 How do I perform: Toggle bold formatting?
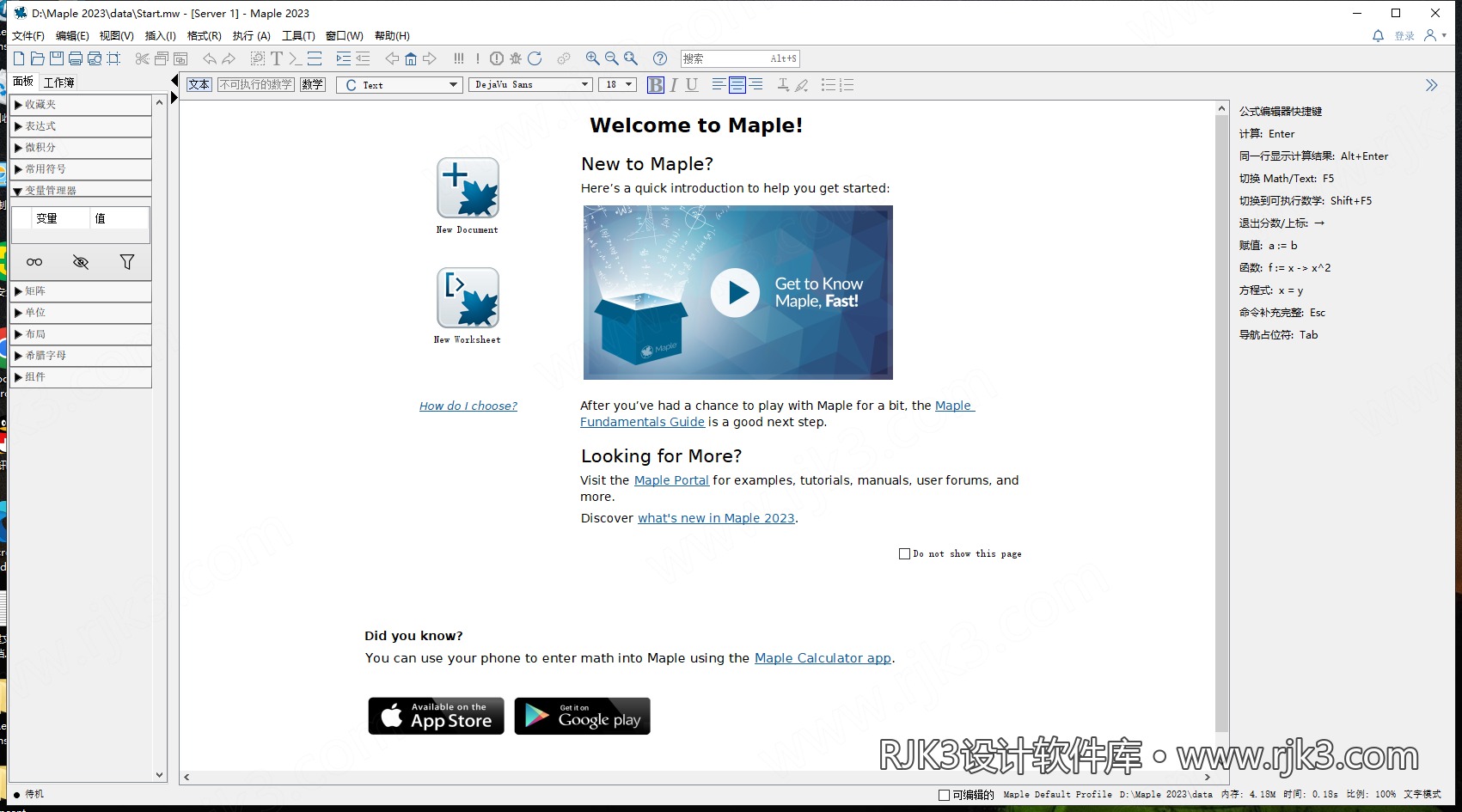click(656, 85)
